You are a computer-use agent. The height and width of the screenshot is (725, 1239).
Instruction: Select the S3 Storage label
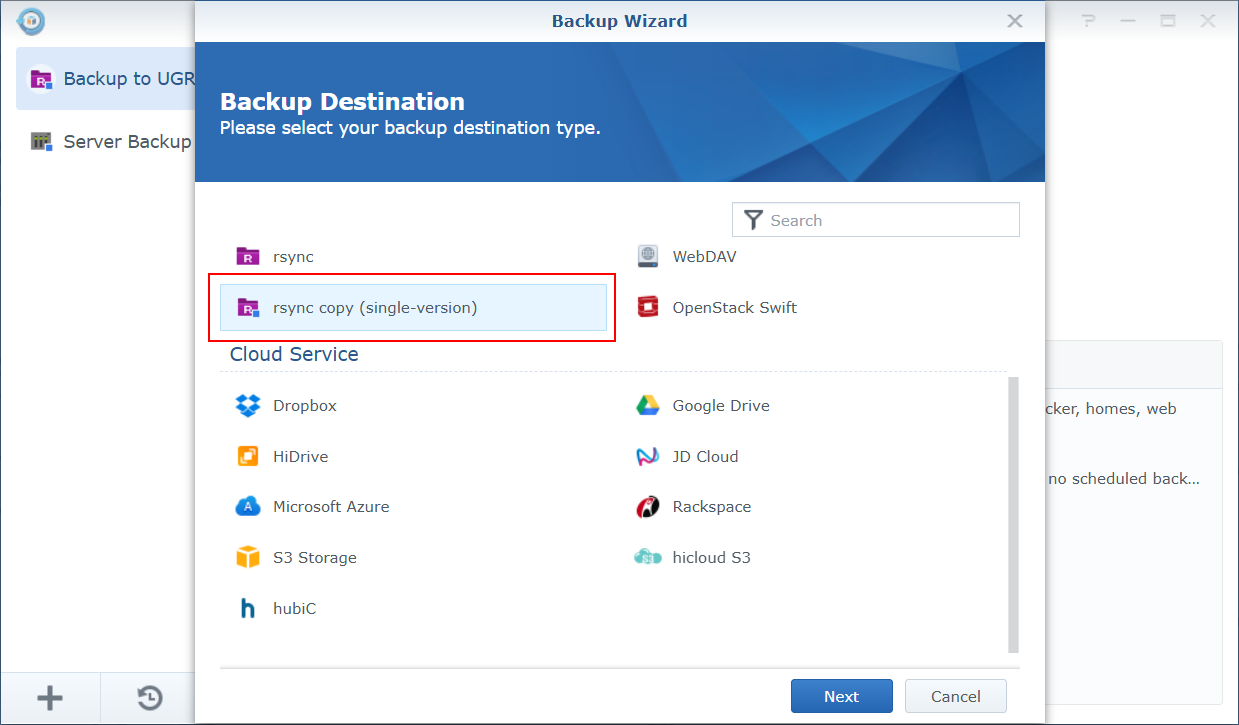click(x=315, y=558)
